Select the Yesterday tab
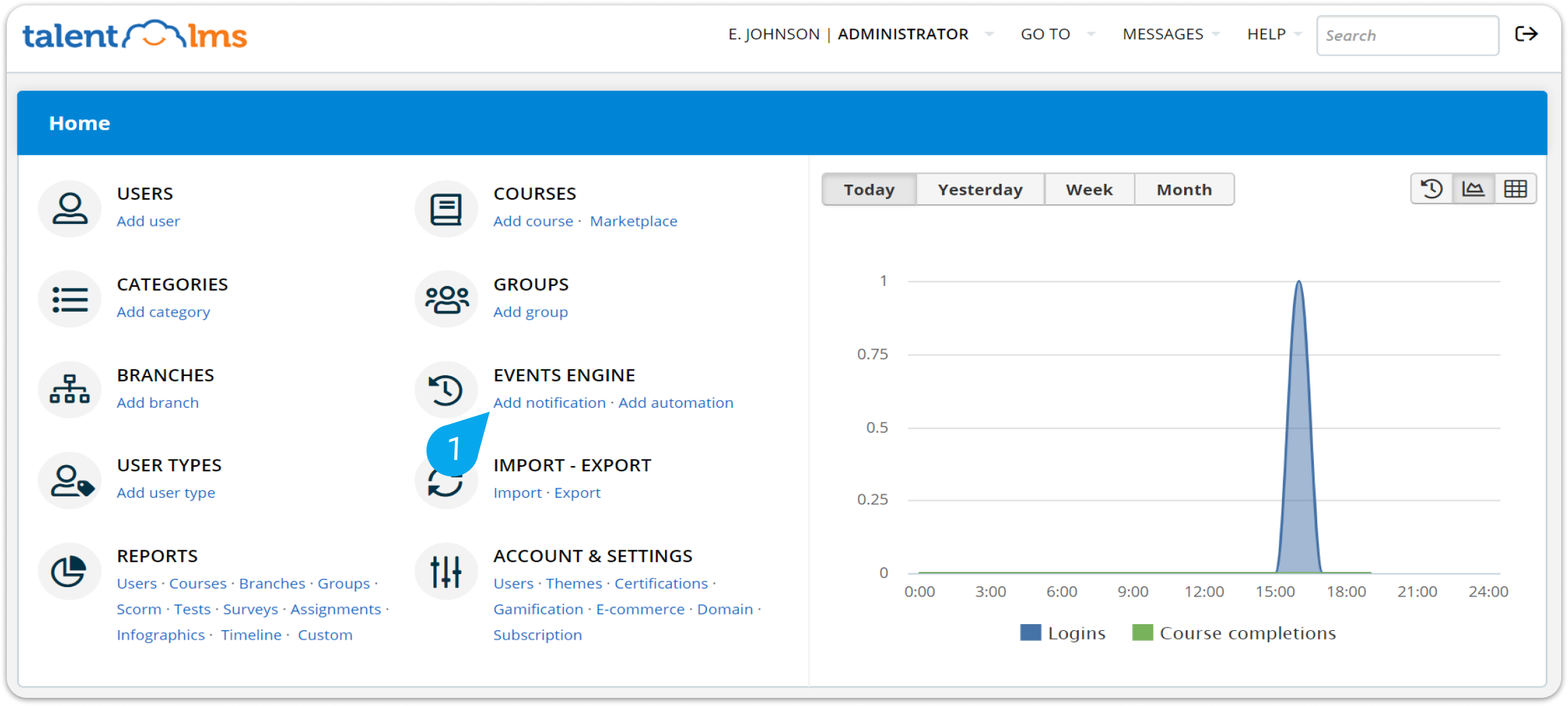The width and height of the screenshot is (1568, 706). (980, 189)
